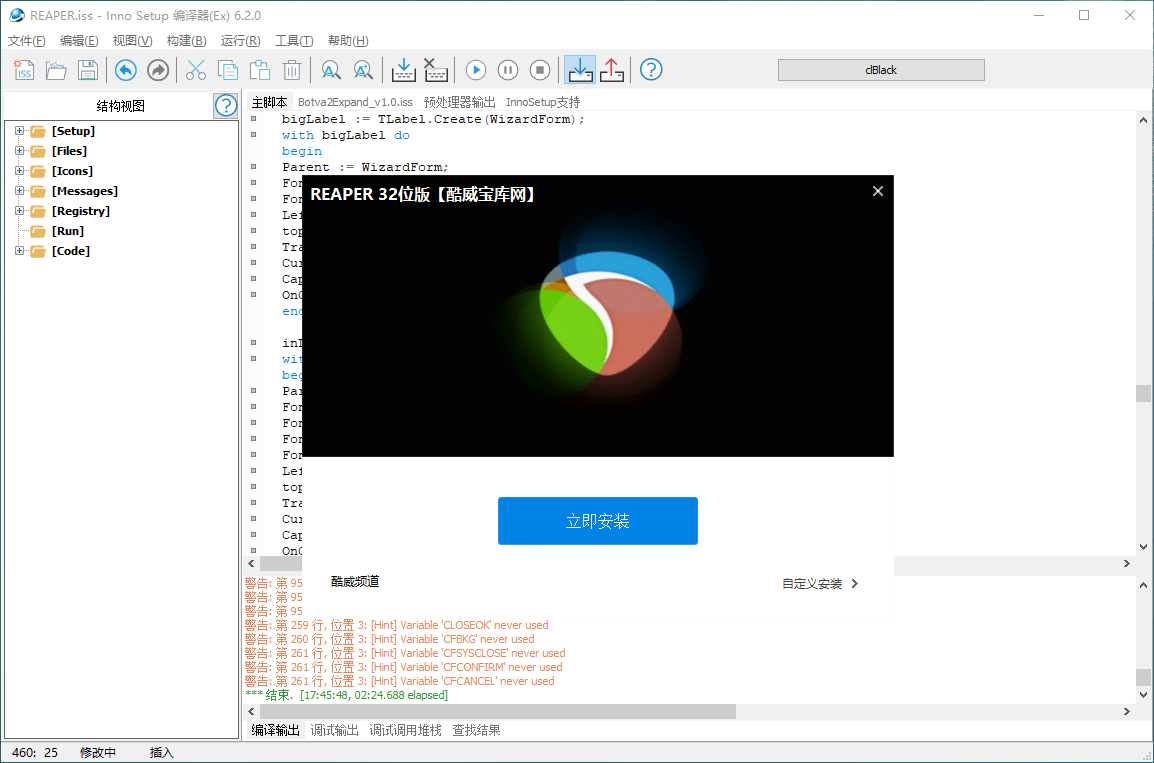Expand 自定义安装 custom install options
The width and height of the screenshot is (1154, 763).
(820, 583)
